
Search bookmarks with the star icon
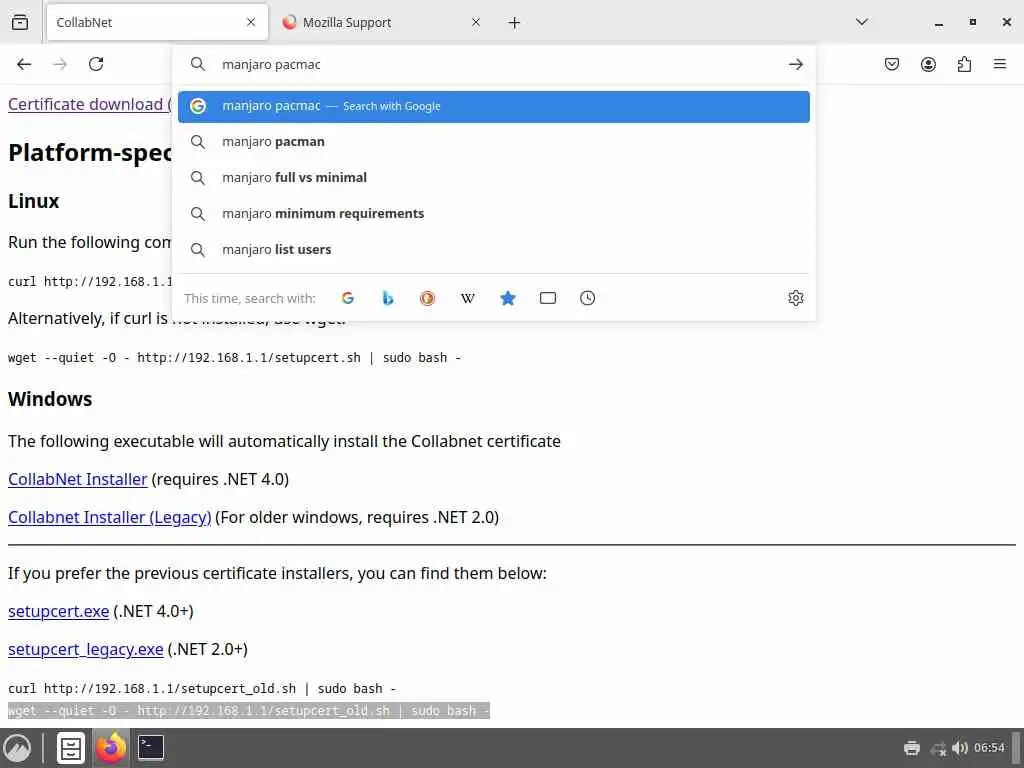507,298
